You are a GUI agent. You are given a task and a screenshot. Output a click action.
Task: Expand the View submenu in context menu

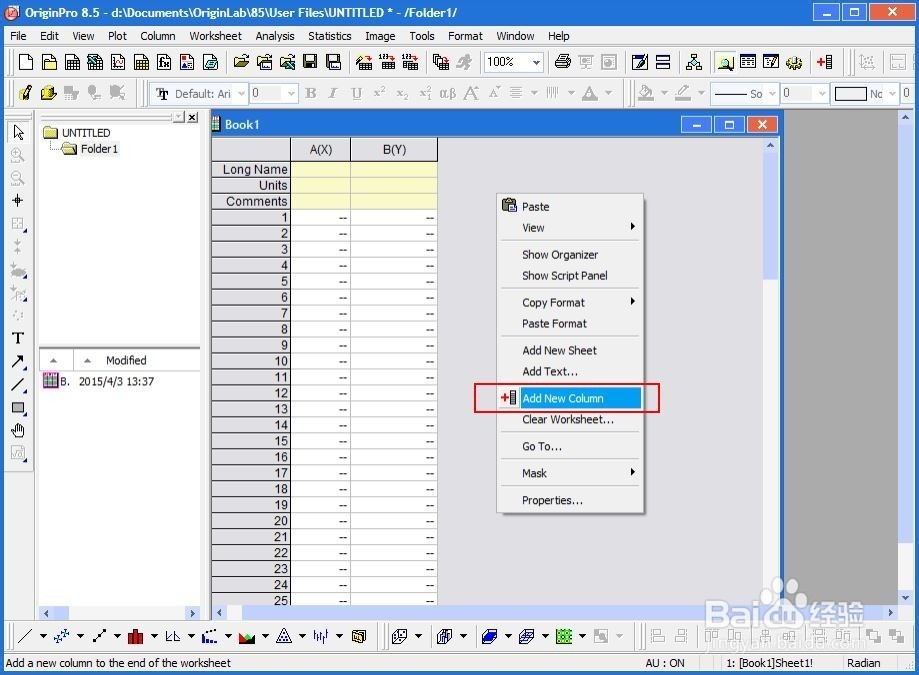tap(570, 227)
